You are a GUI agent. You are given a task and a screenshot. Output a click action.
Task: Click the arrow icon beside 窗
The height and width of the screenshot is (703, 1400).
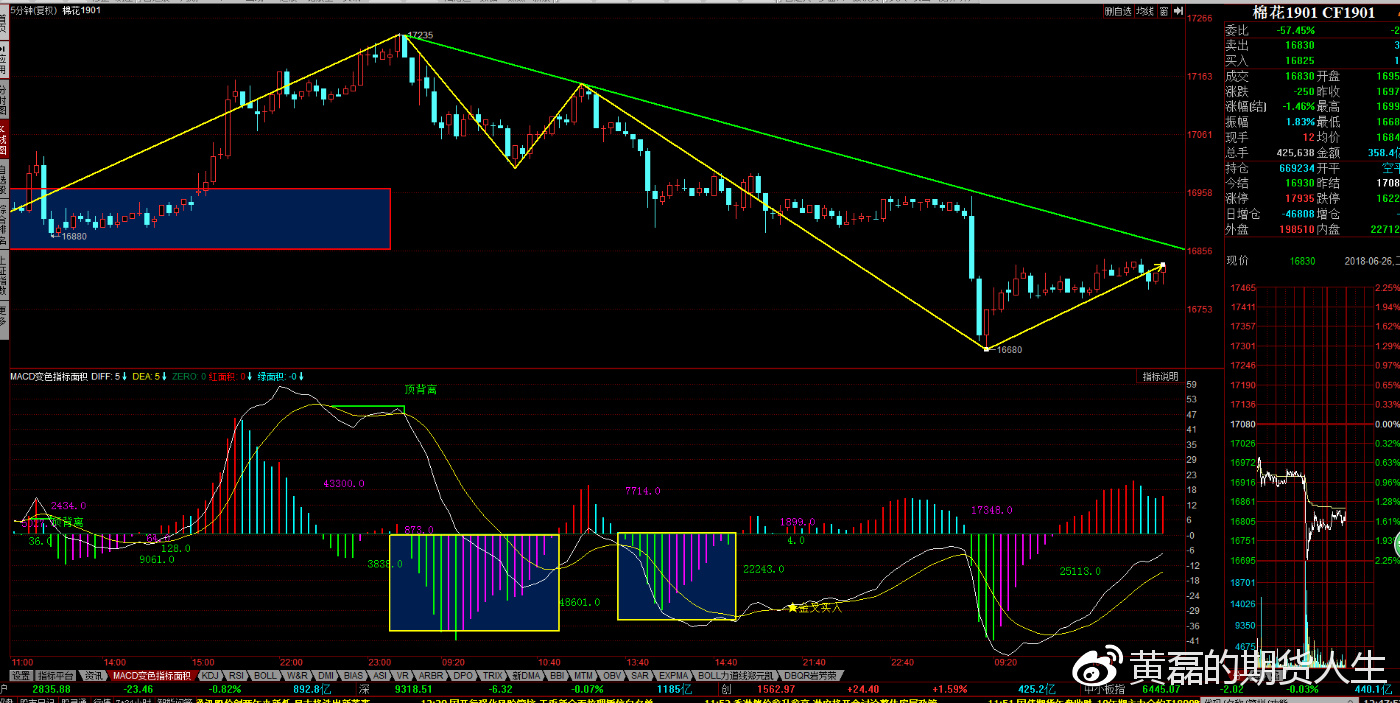(x=1176, y=11)
